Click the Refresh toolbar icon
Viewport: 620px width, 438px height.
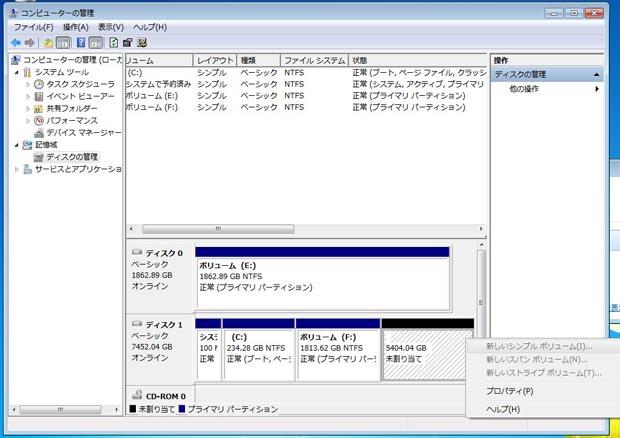tap(113, 43)
